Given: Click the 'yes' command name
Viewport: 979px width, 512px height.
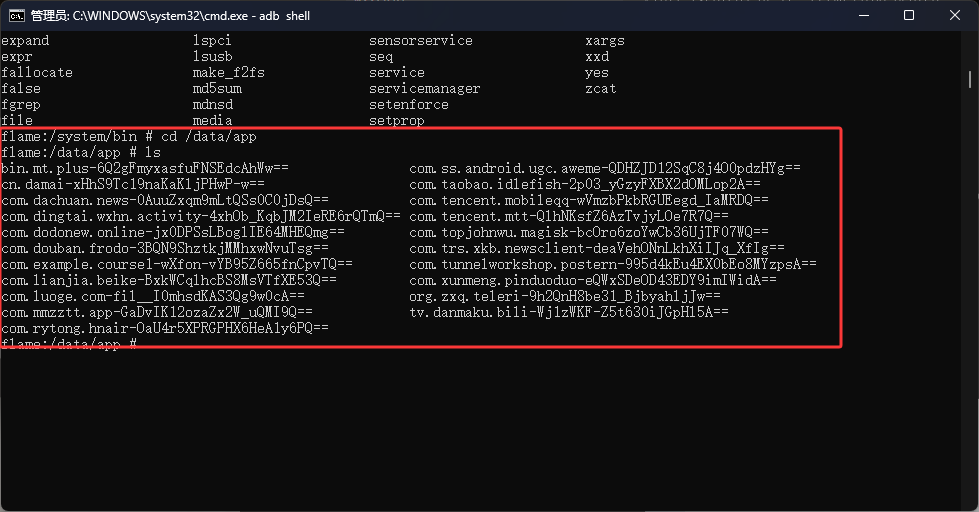Looking at the screenshot, I should coord(597,73).
